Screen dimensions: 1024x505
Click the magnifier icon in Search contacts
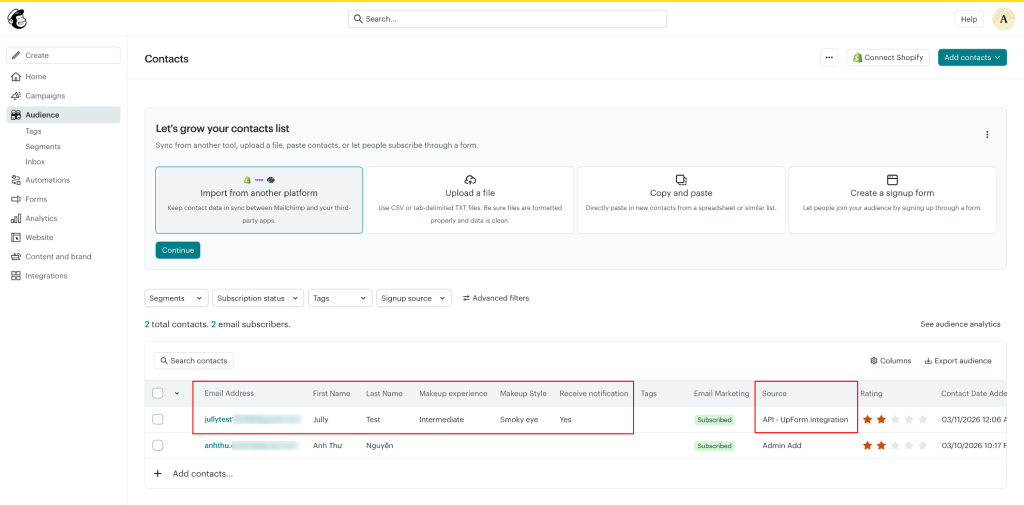pyautogui.click(x=163, y=361)
